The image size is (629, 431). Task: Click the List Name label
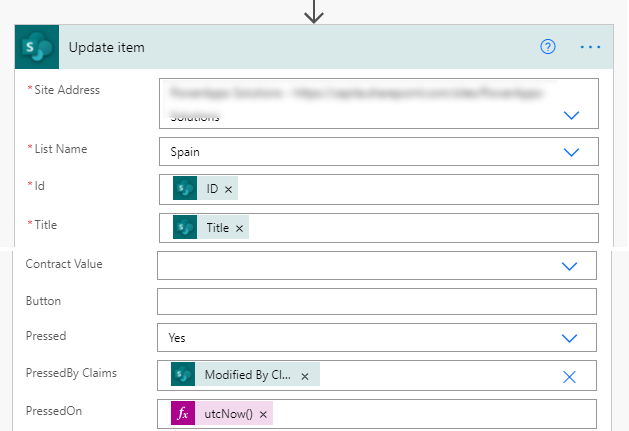61,149
